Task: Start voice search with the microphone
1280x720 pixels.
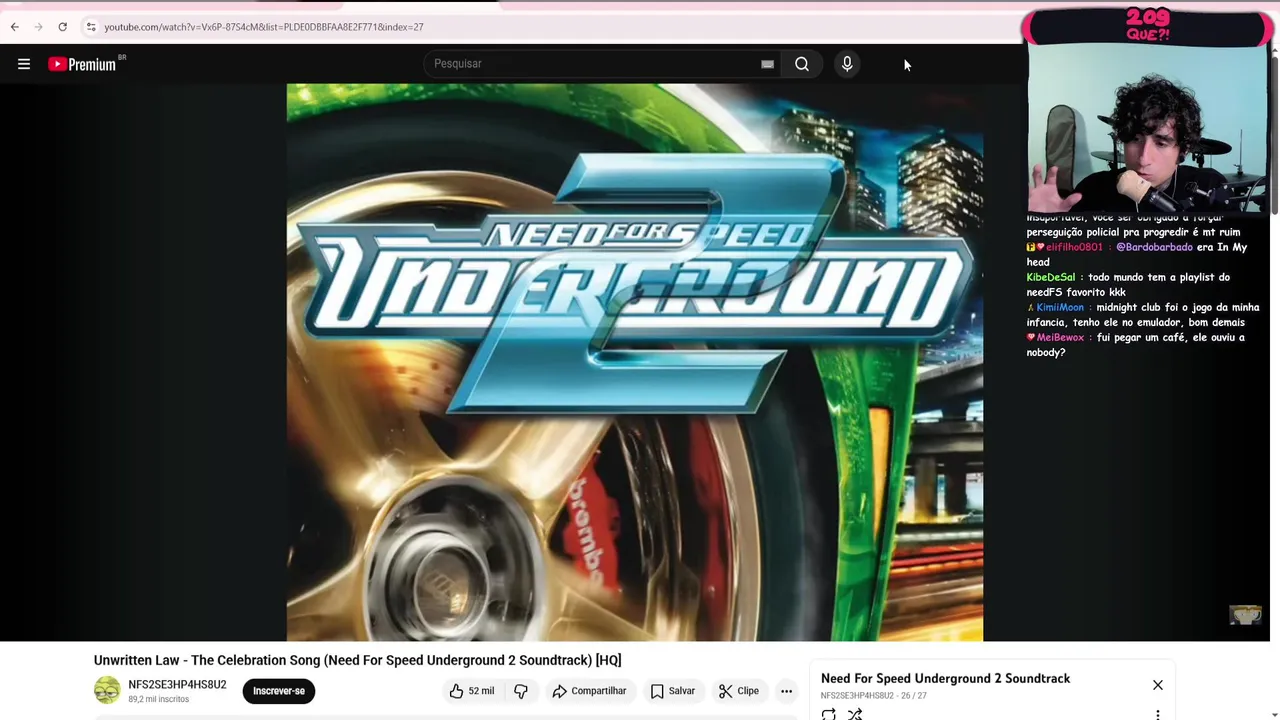Action: click(847, 64)
